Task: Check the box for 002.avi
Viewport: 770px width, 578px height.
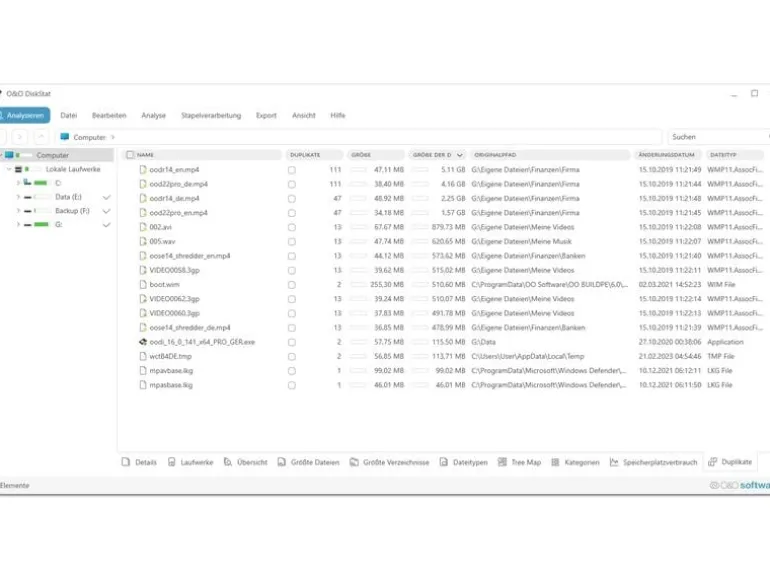Action: 292,227
